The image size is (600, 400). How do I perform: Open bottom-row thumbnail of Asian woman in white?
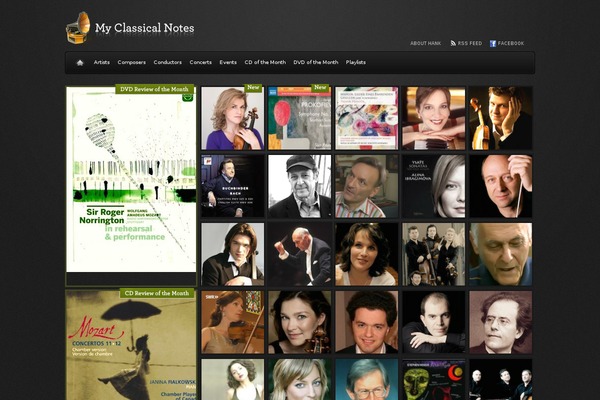click(x=233, y=379)
